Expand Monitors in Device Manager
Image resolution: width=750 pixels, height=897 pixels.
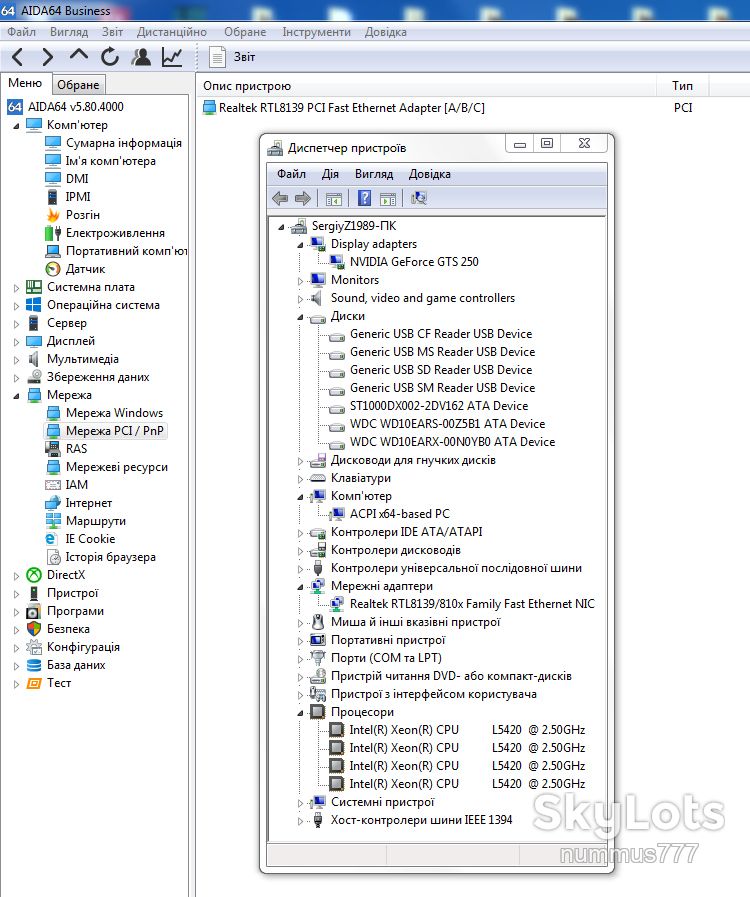(x=300, y=281)
